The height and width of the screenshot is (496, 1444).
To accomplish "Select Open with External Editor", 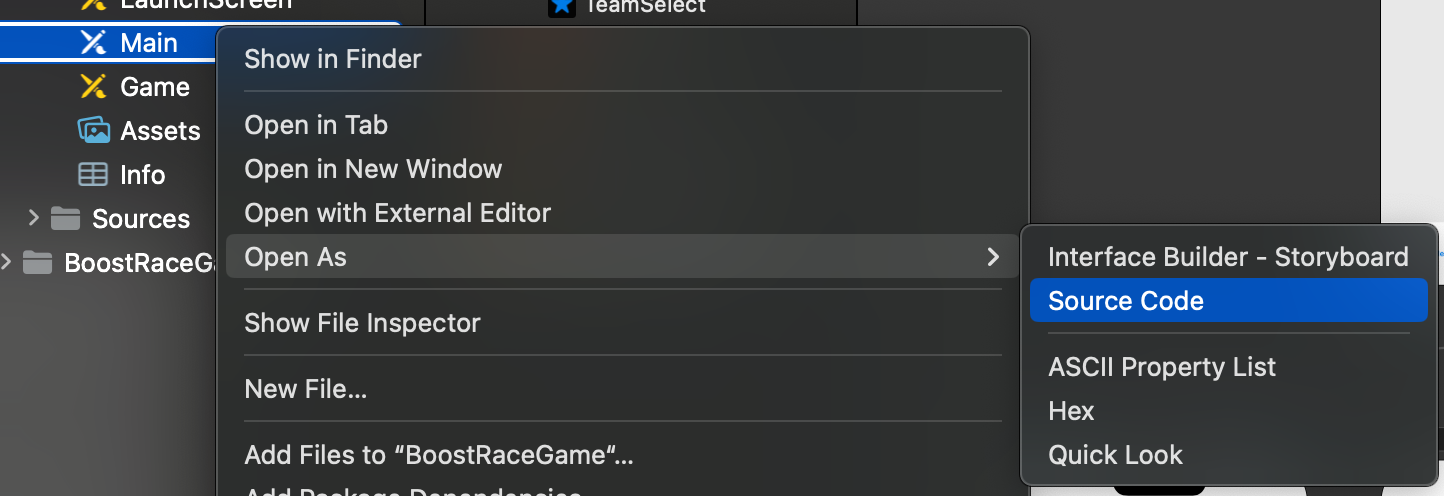I will [x=397, y=213].
